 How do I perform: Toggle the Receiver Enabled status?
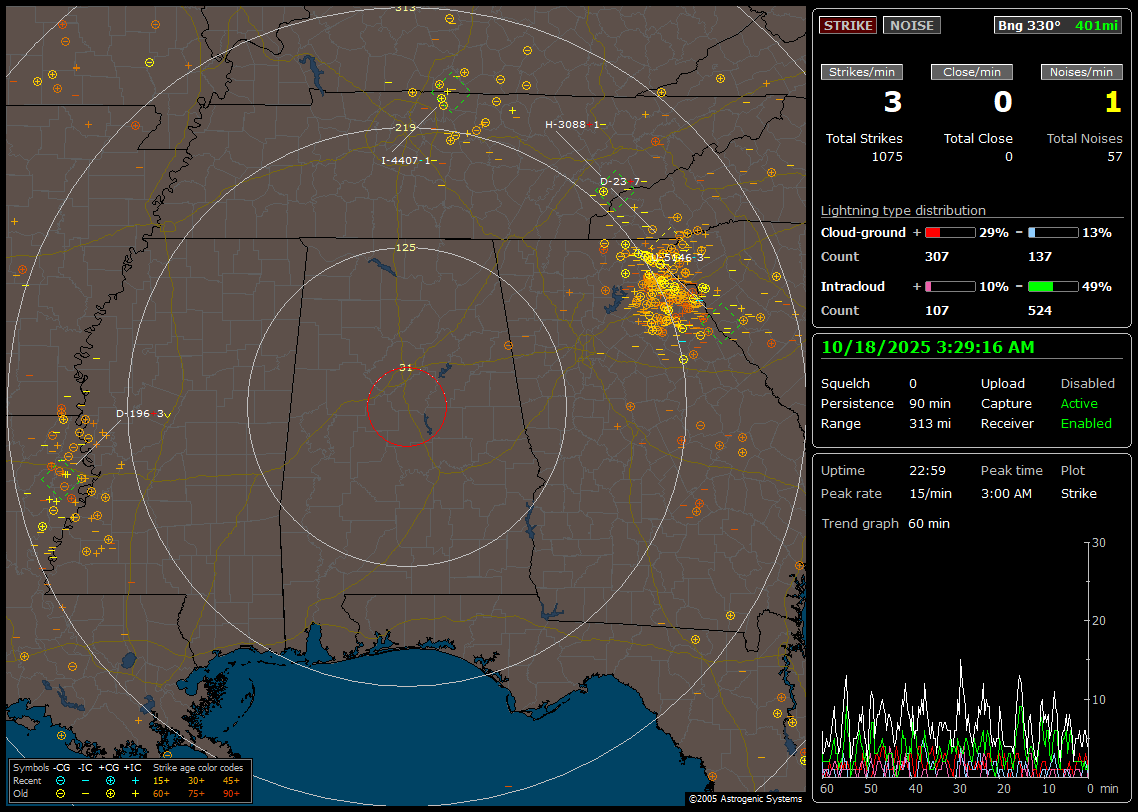1086,424
